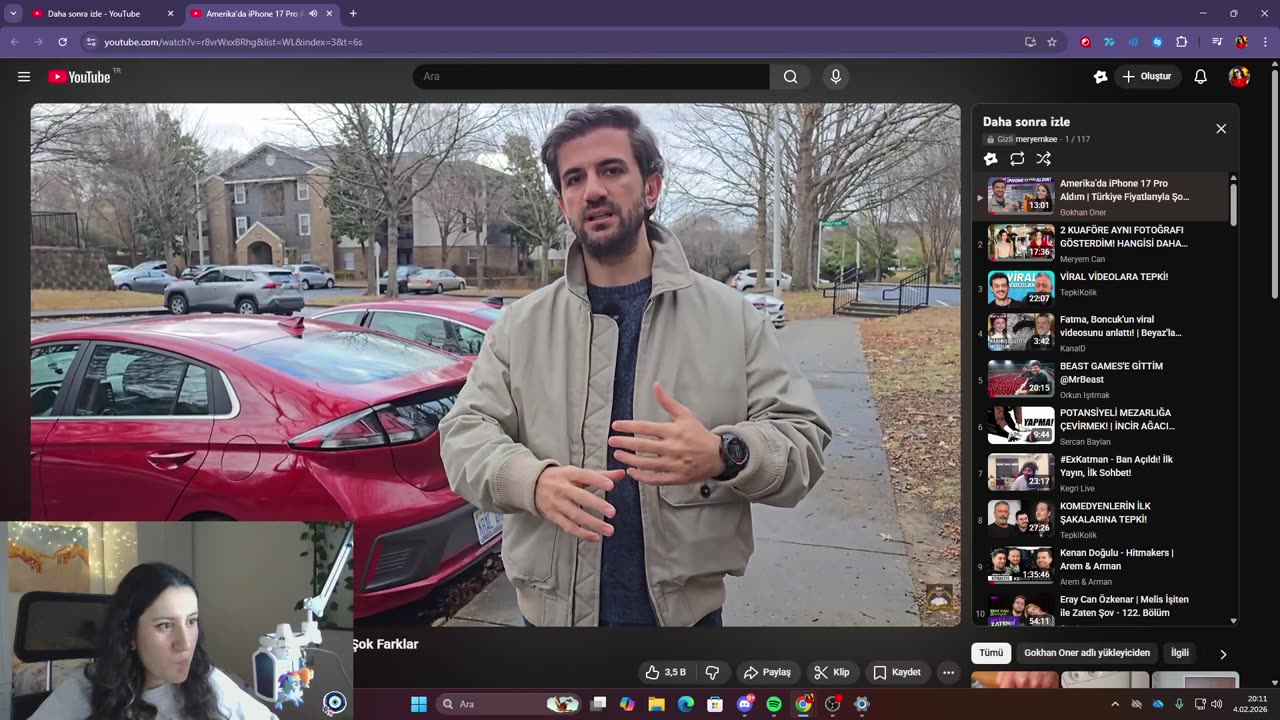Open YouTube account avatar menu

(x=1239, y=76)
